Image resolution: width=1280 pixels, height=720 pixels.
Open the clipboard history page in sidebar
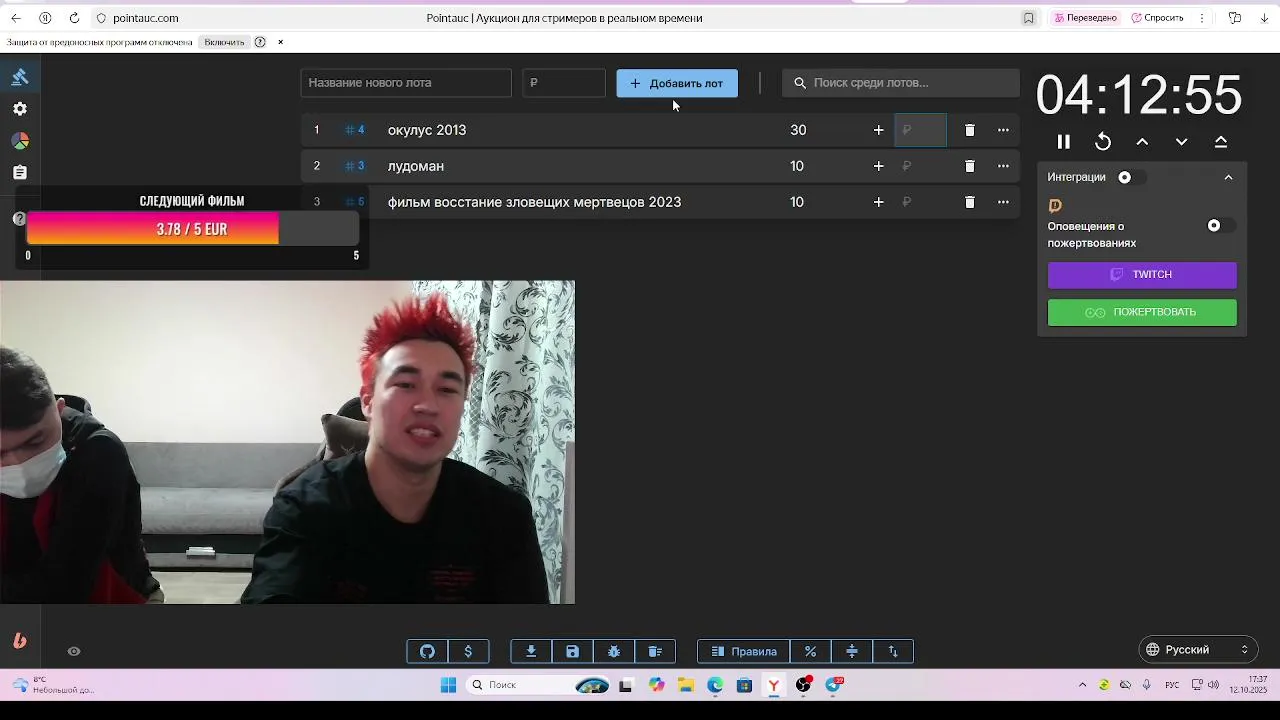click(x=20, y=173)
